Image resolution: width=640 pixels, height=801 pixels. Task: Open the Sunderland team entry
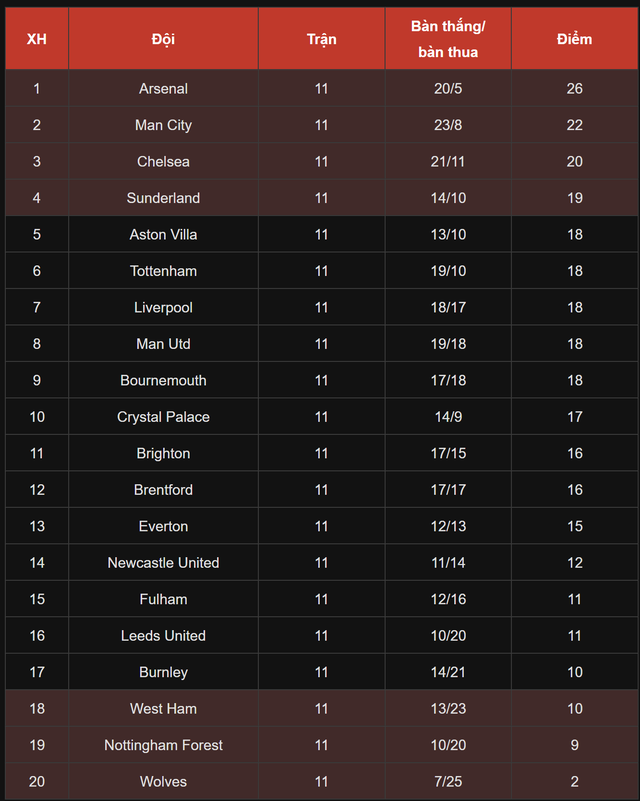tap(163, 198)
